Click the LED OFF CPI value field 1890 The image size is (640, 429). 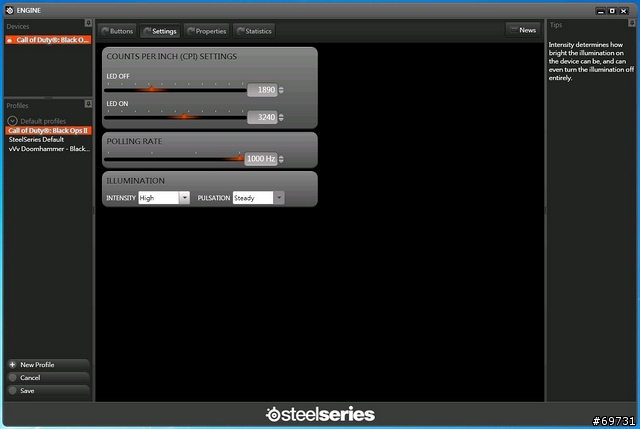click(x=262, y=90)
